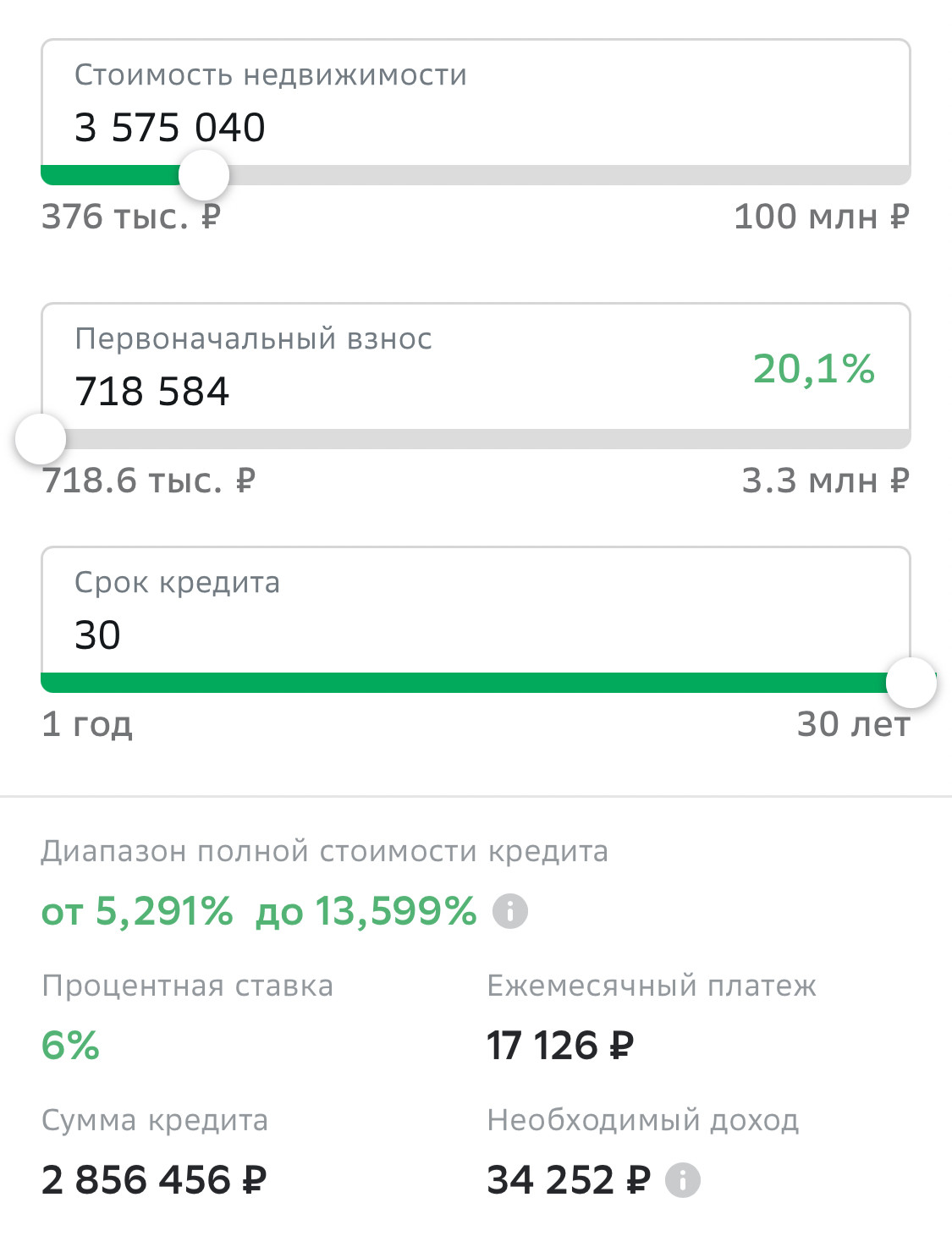Click the down payment slider handle
This screenshot has width=952, height=1247.
pos(41,439)
